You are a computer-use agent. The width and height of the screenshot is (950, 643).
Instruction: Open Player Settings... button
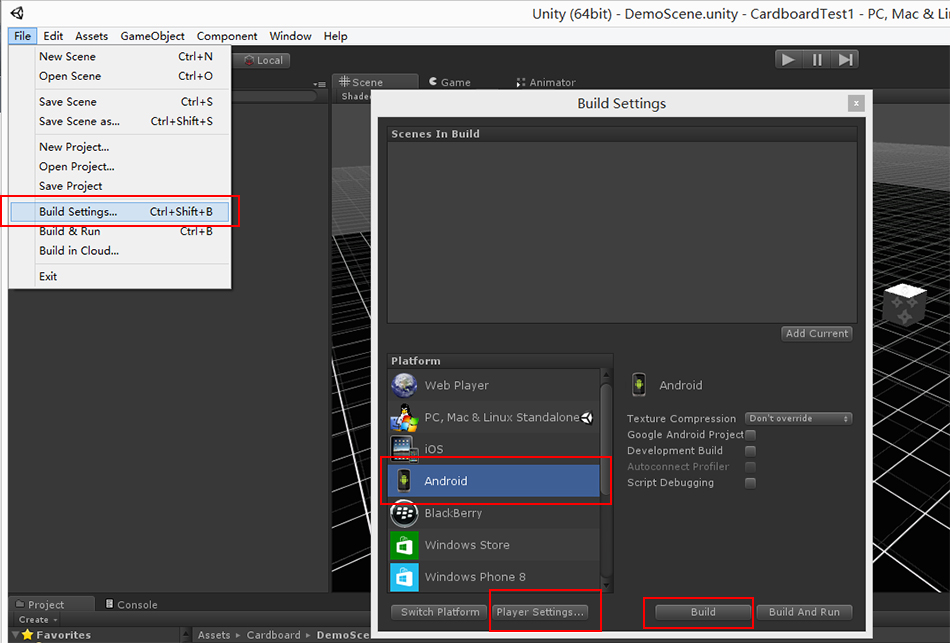tap(540, 612)
